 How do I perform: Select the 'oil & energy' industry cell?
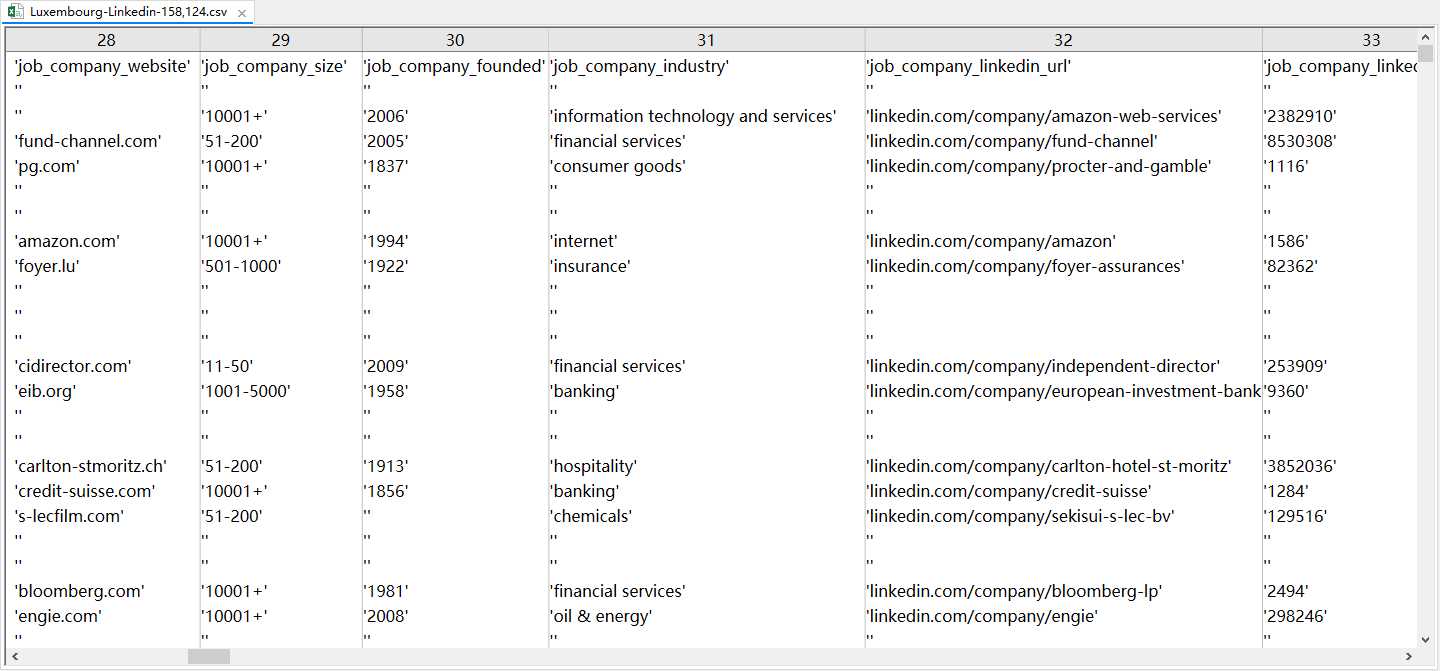pyautogui.click(x=706, y=616)
